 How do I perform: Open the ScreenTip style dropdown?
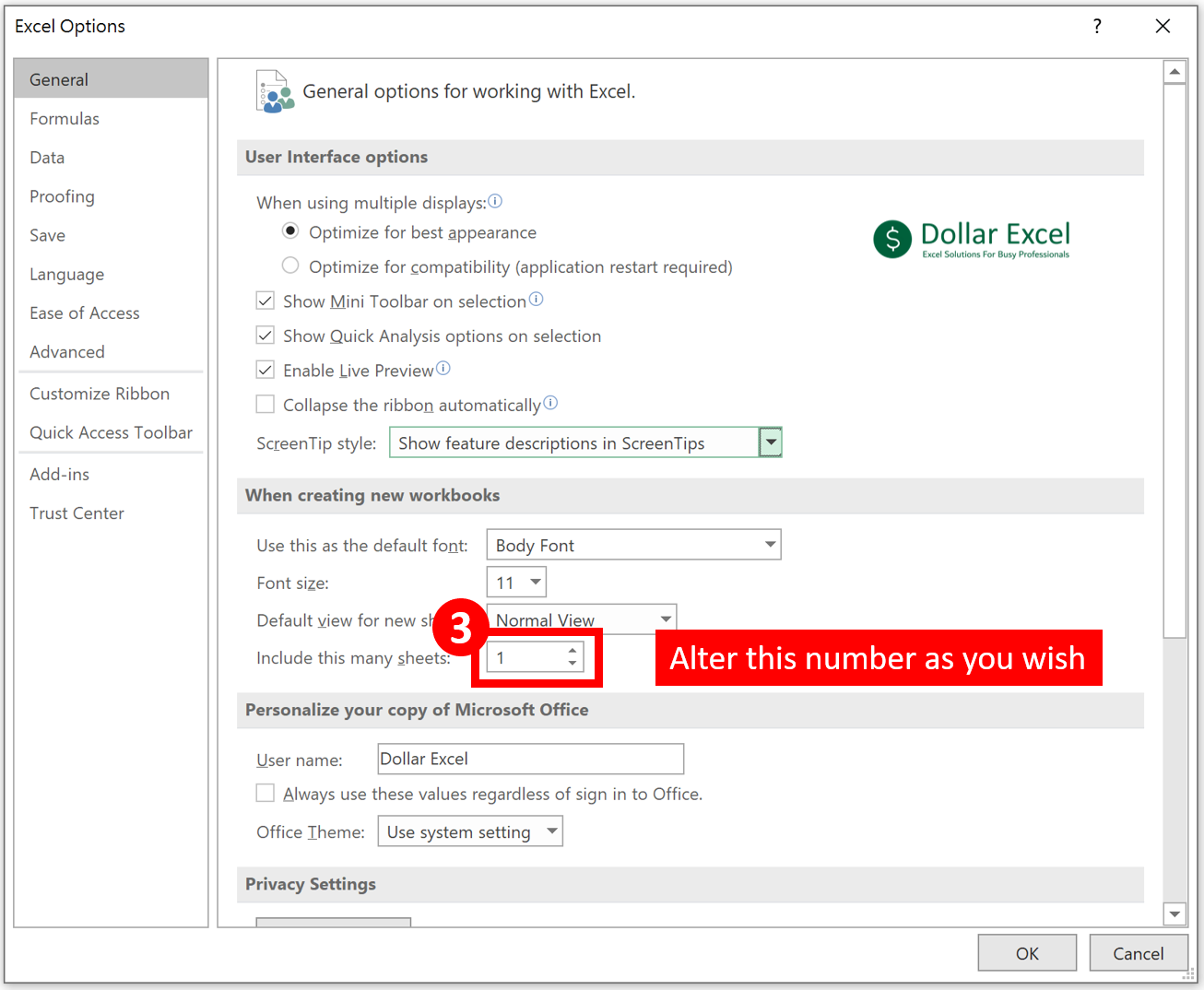(770, 442)
